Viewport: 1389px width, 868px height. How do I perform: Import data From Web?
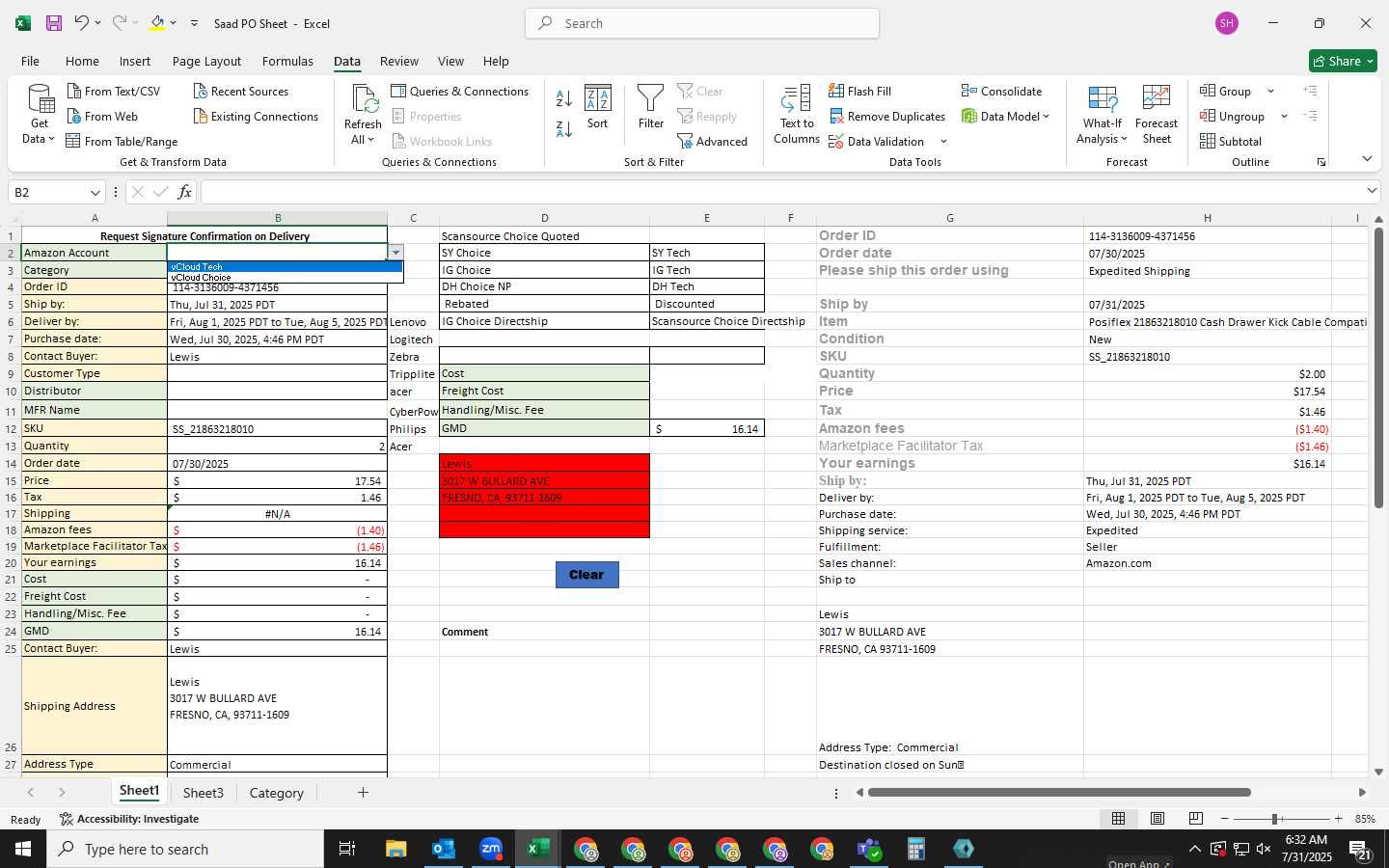102,116
